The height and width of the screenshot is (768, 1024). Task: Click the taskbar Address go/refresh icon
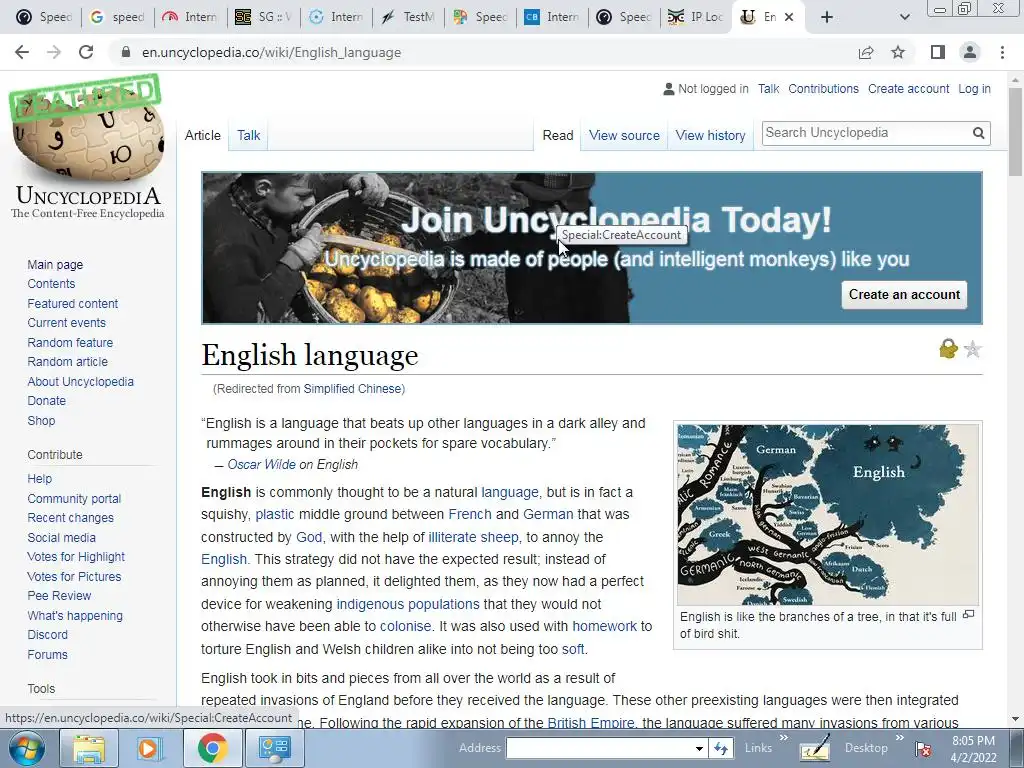[x=721, y=748]
